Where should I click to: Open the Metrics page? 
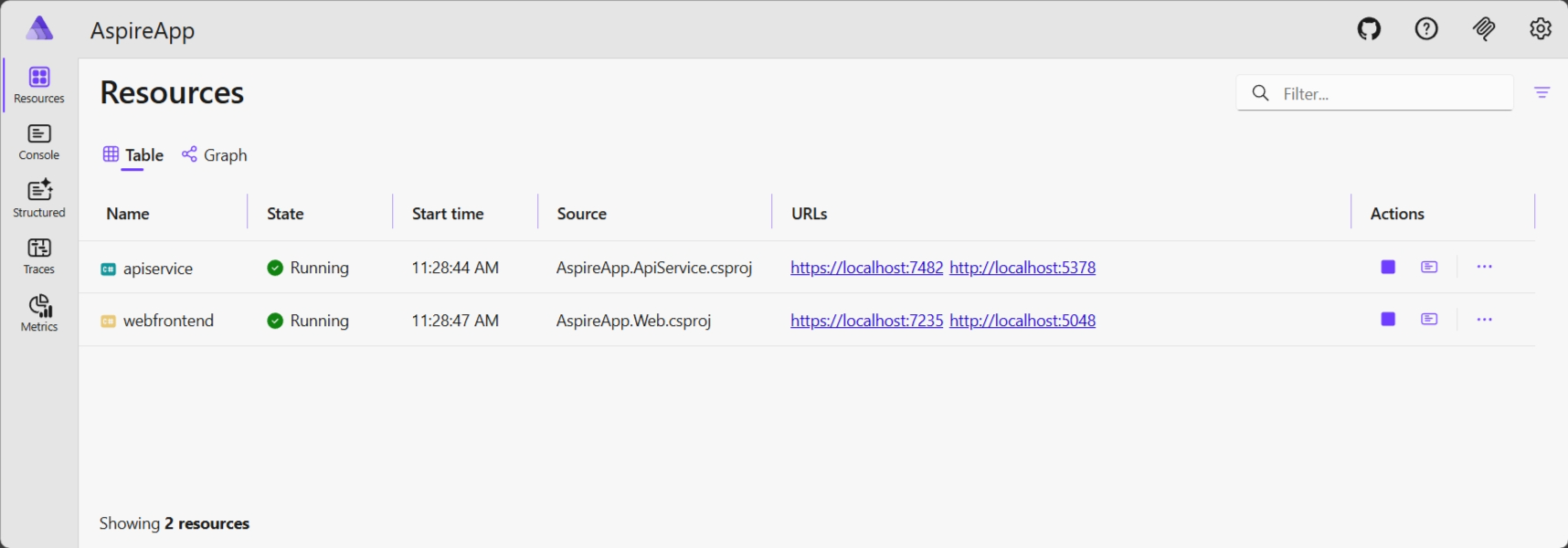39,313
